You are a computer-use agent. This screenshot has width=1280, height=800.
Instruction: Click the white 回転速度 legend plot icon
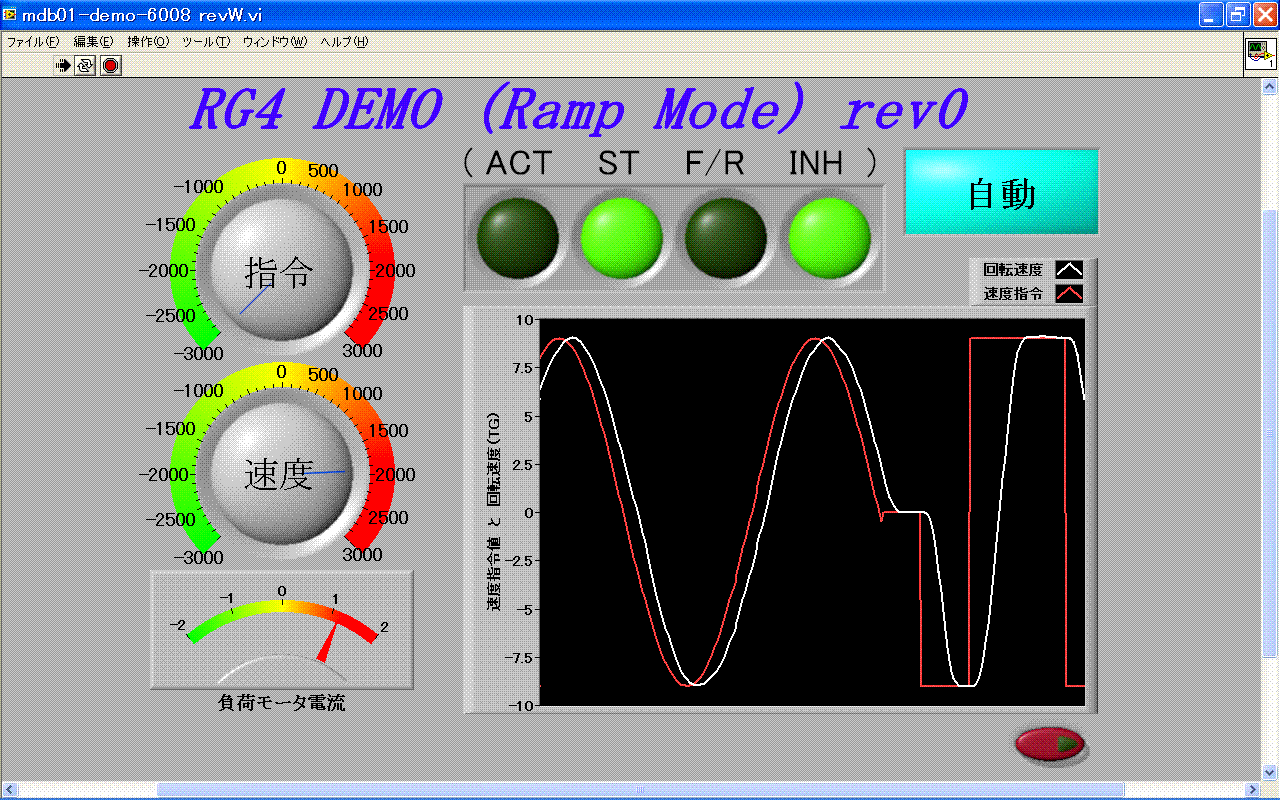(1069, 270)
